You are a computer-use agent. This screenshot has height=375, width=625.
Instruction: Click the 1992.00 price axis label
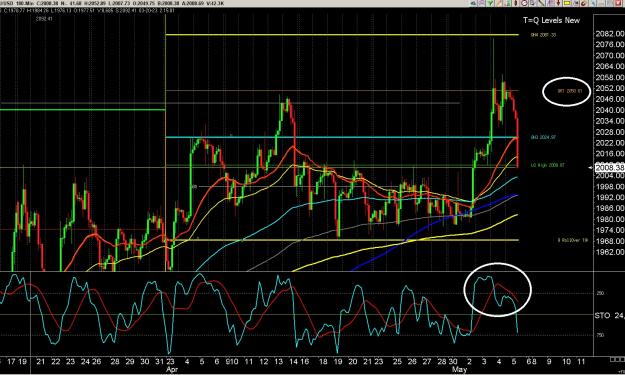coord(610,197)
